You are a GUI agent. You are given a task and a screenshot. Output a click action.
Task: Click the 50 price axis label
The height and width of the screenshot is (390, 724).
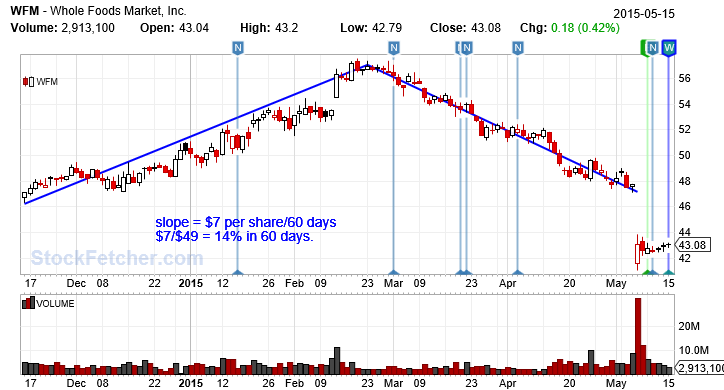pos(685,156)
